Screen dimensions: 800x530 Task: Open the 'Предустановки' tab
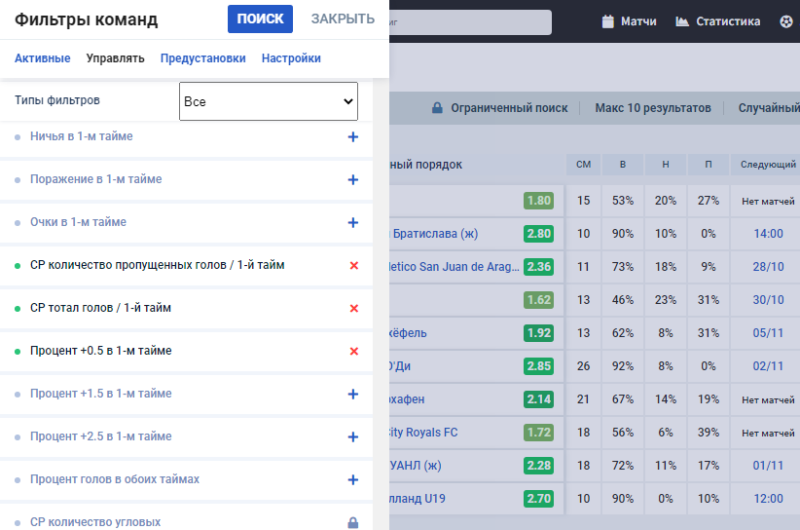203,58
